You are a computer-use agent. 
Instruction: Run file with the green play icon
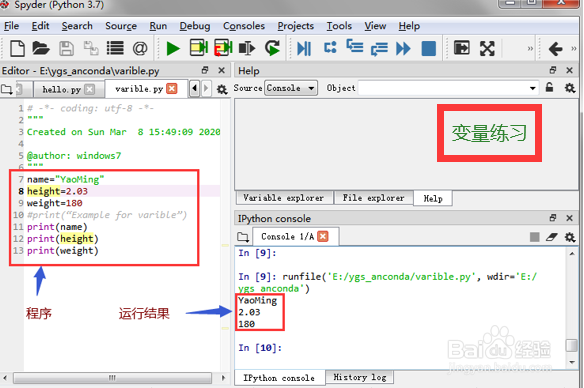173,49
